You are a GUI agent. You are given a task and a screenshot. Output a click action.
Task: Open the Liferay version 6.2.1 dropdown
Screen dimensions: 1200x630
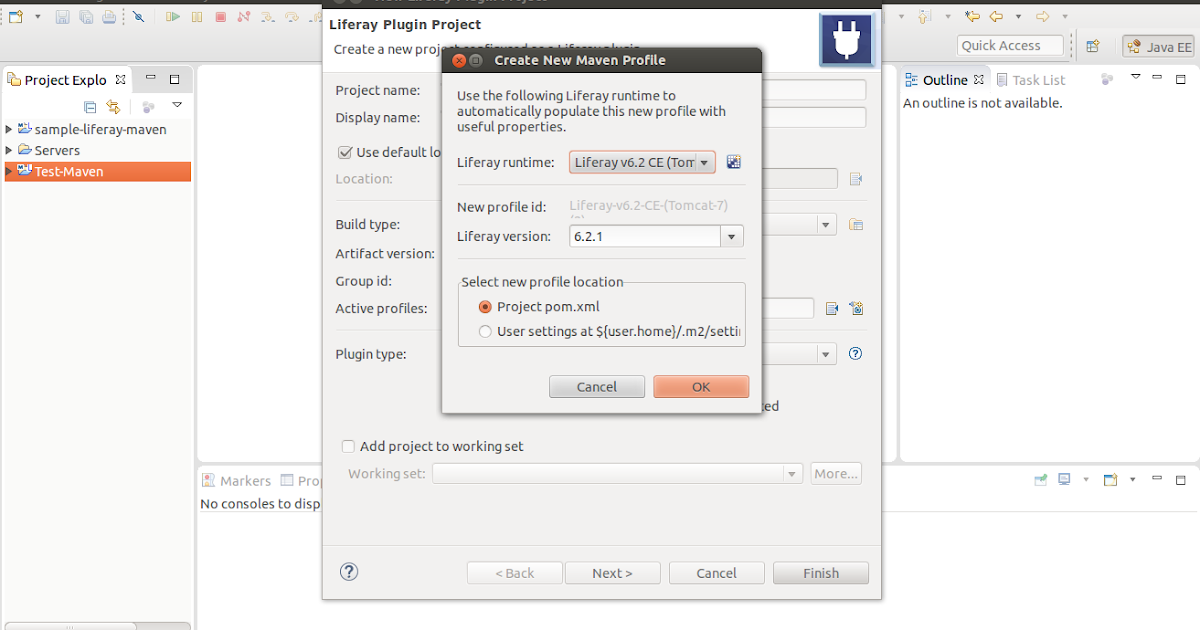[730, 236]
